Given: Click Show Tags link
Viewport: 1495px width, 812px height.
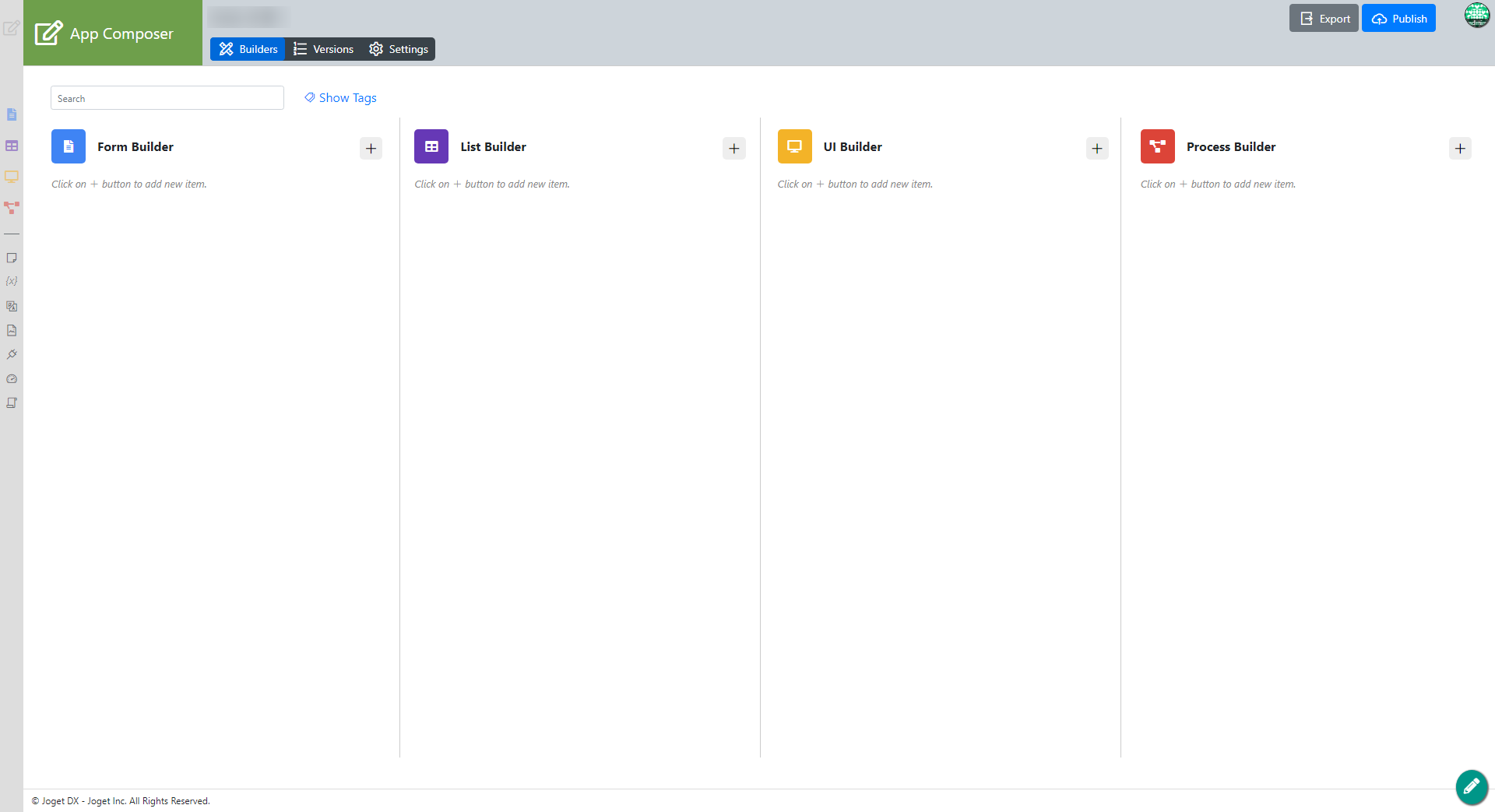Looking at the screenshot, I should click(340, 97).
